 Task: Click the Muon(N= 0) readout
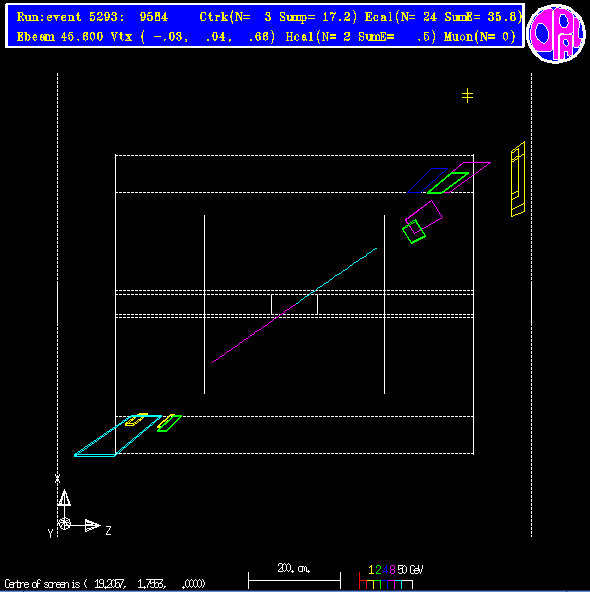click(479, 37)
